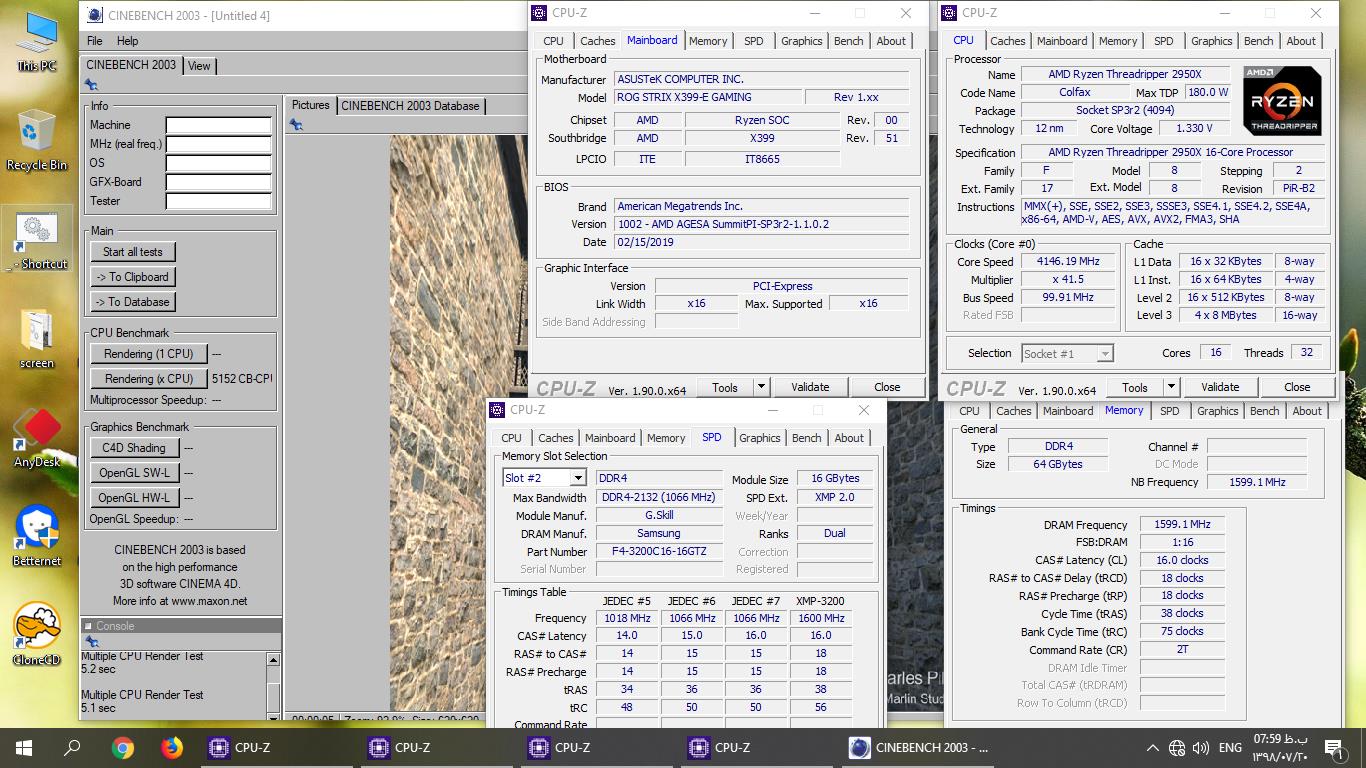Click into the GFX-Board input field
This screenshot has width=1366, height=768.
tap(219, 182)
